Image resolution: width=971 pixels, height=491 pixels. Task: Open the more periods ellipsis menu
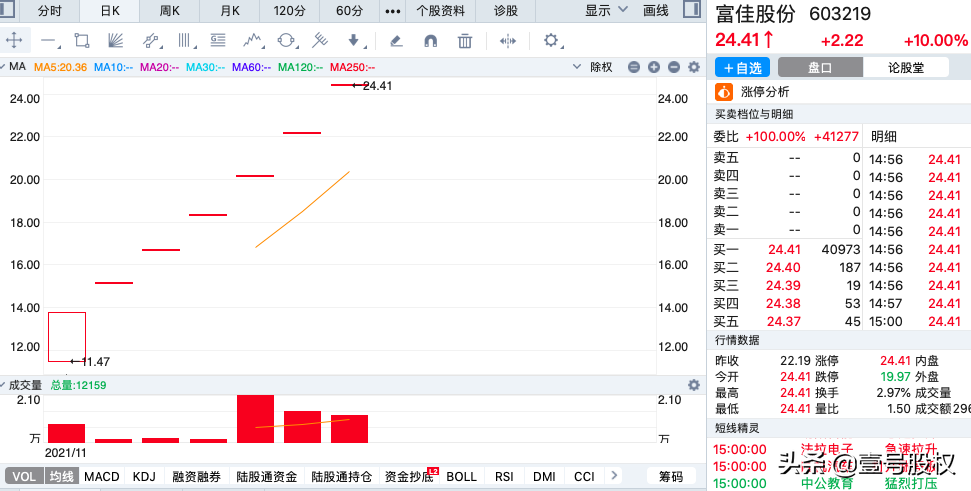tap(393, 11)
